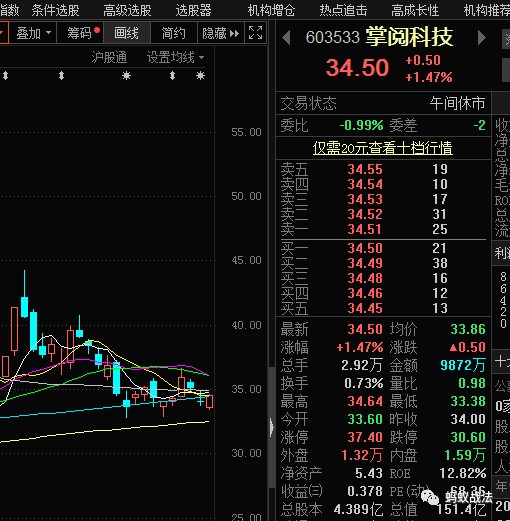Open the 条件选股 menu item
The image size is (510, 521).
coord(56,10)
